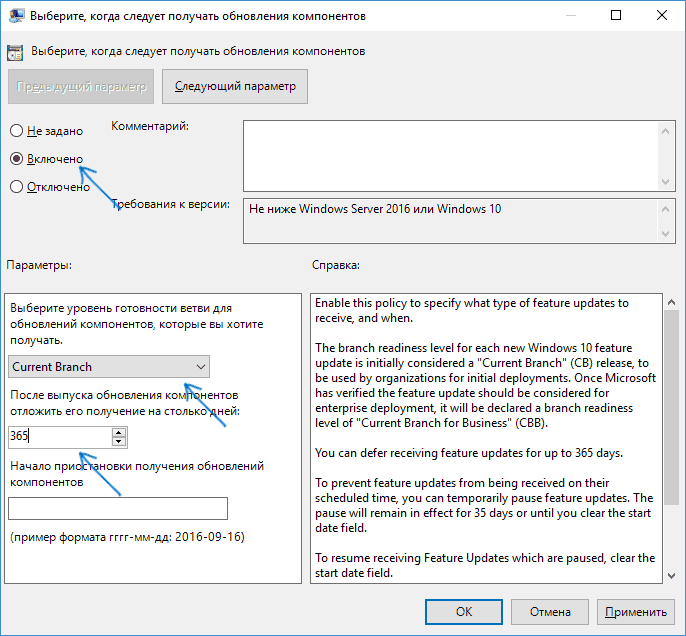Click the 'Выберите уровень готовности ветви' label
The height and width of the screenshot is (636, 686).
(x=137, y=324)
